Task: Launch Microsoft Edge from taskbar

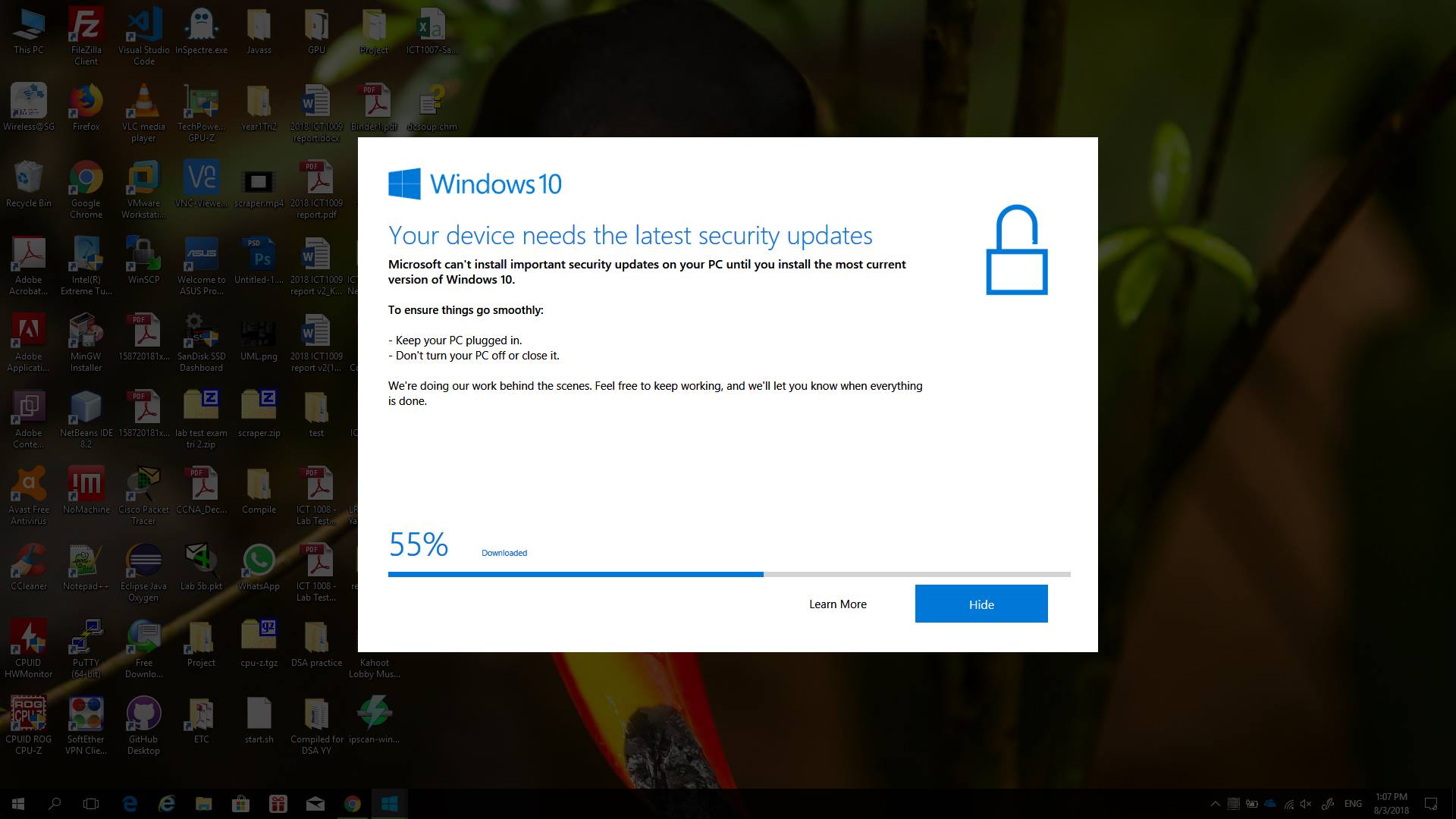Action: 130,804
